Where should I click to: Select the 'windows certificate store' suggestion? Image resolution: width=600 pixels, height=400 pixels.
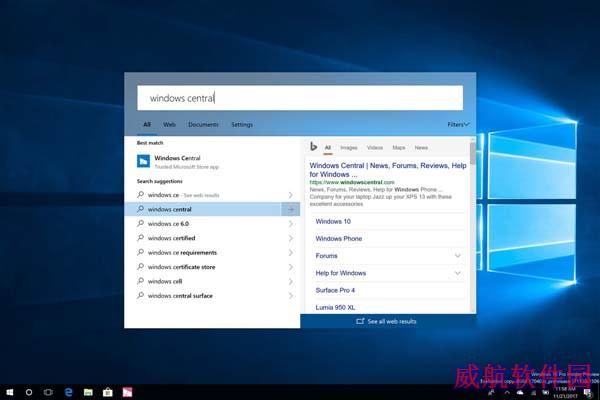point(212,267)
